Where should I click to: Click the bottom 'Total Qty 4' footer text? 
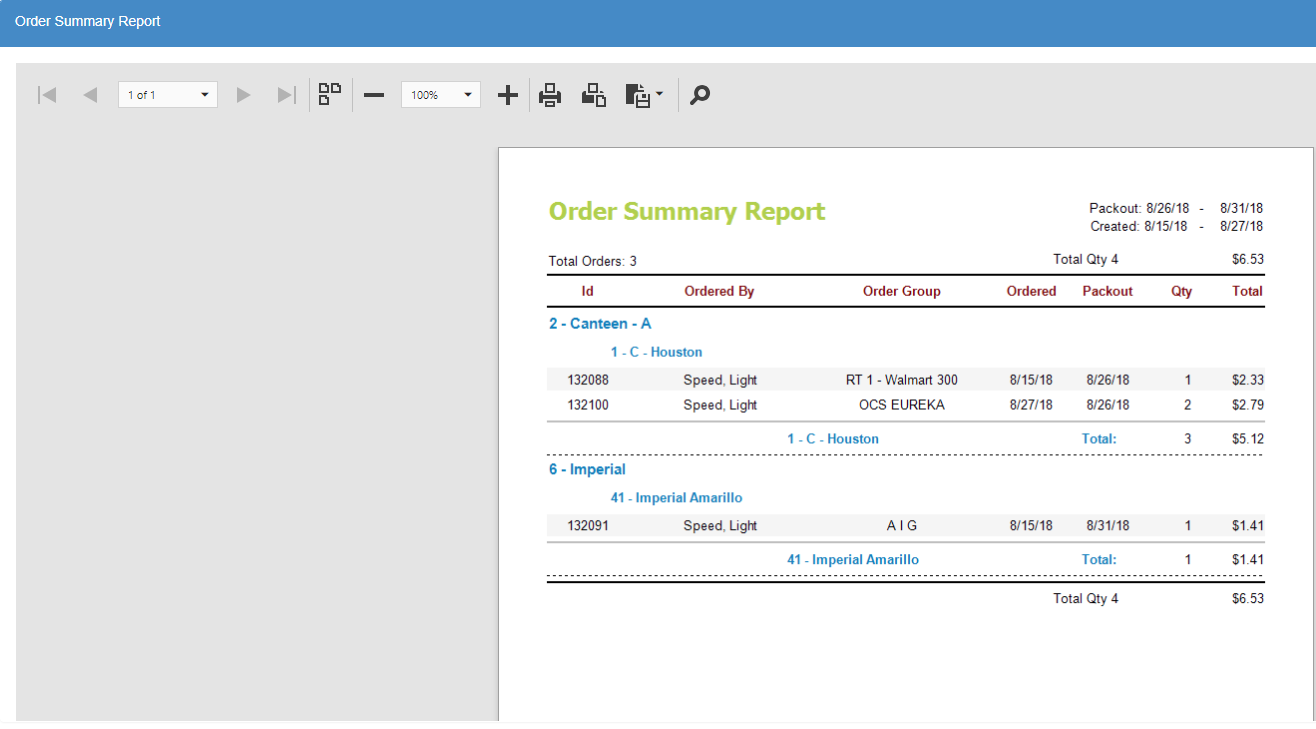click(1086, 598)
